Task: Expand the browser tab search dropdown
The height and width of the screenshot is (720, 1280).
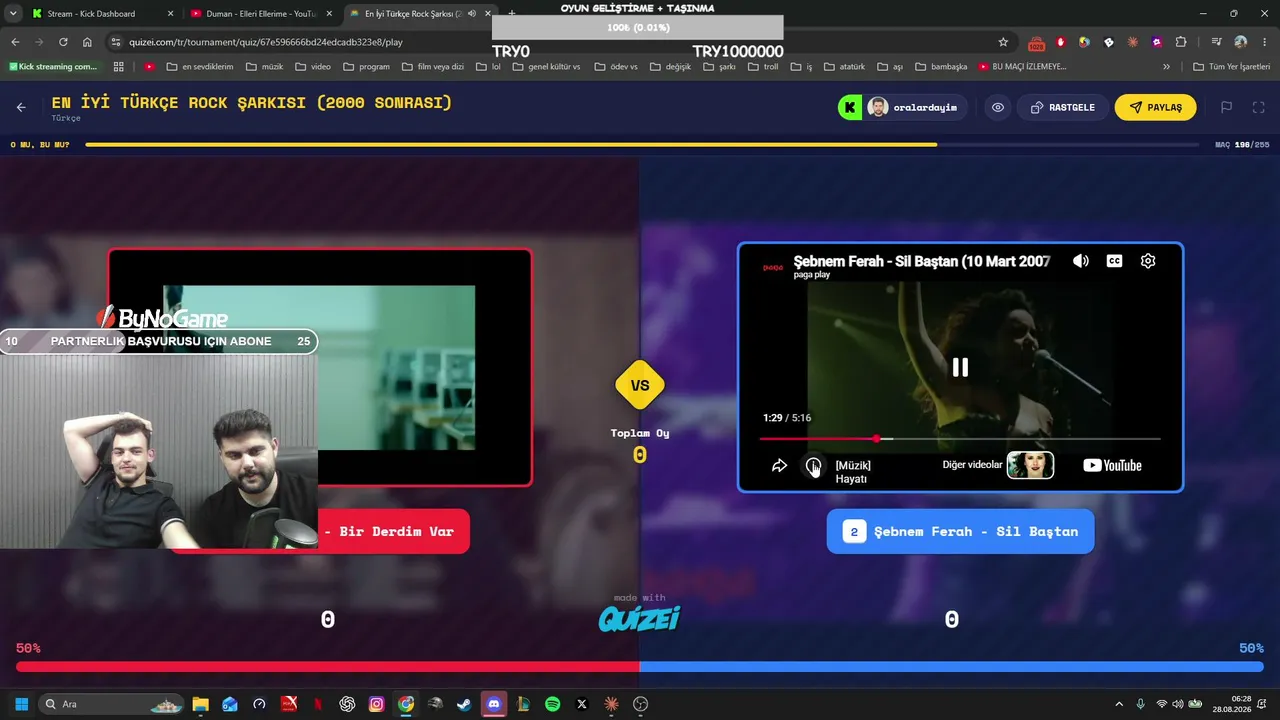Action: (13, 14)
